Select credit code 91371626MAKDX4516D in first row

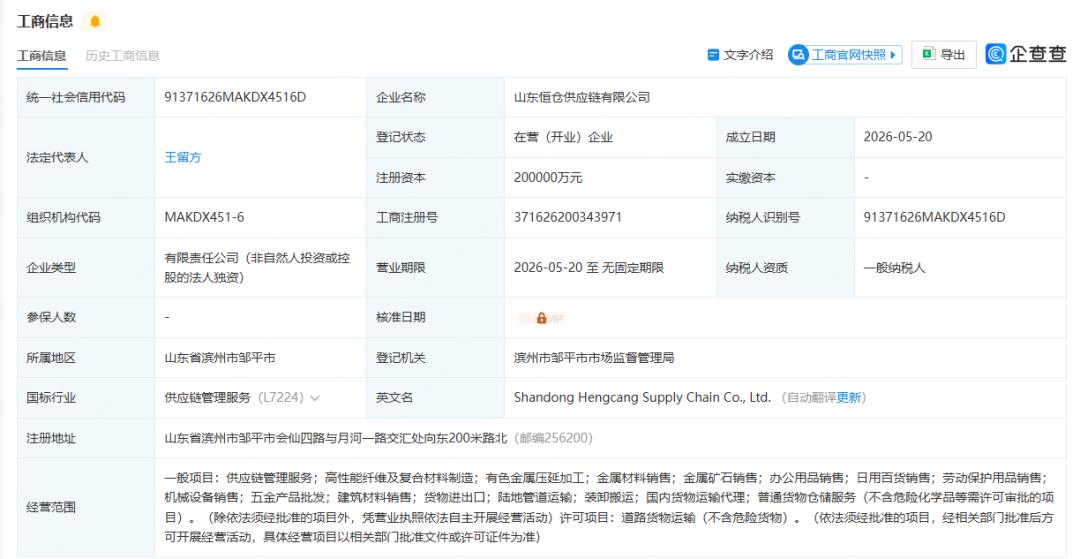[235, 97]
